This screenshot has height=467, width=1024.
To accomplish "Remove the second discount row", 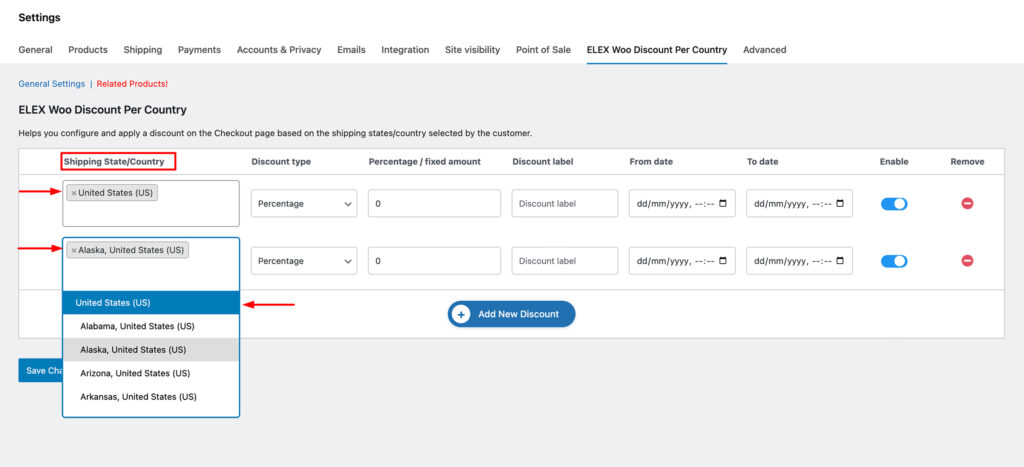I will point(967,261).
